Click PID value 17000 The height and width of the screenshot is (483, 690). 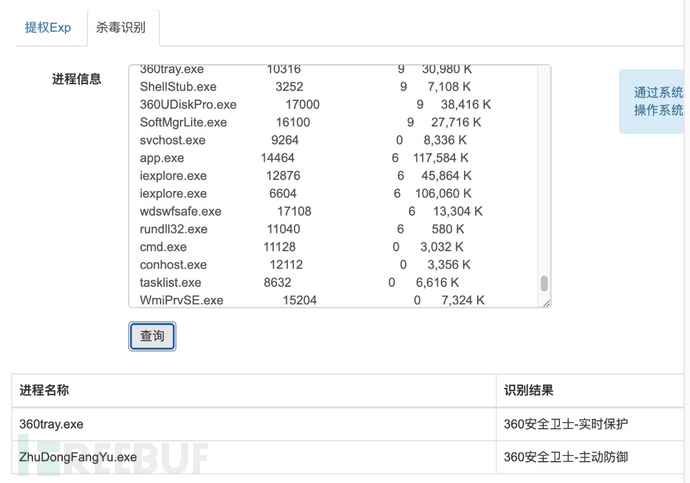point(302,104)
